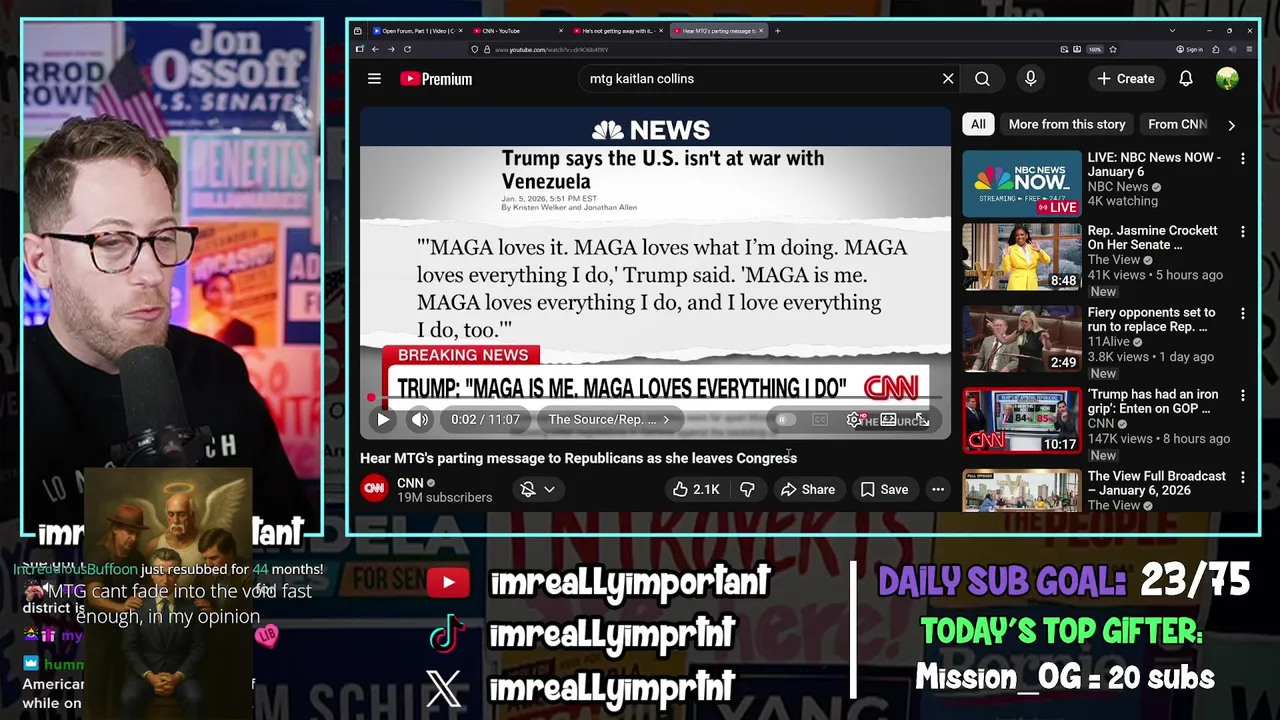
Task: Select the 'More from this story' chip
Action: (1067, 124)
